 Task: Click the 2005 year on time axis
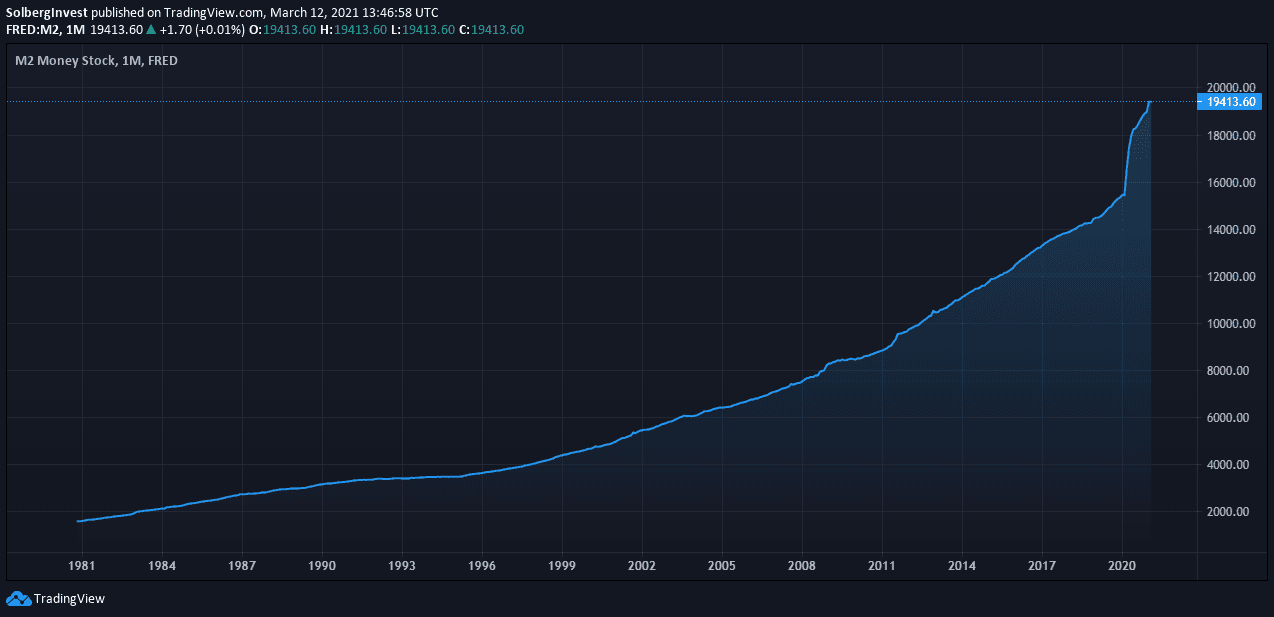click(722, 566)
